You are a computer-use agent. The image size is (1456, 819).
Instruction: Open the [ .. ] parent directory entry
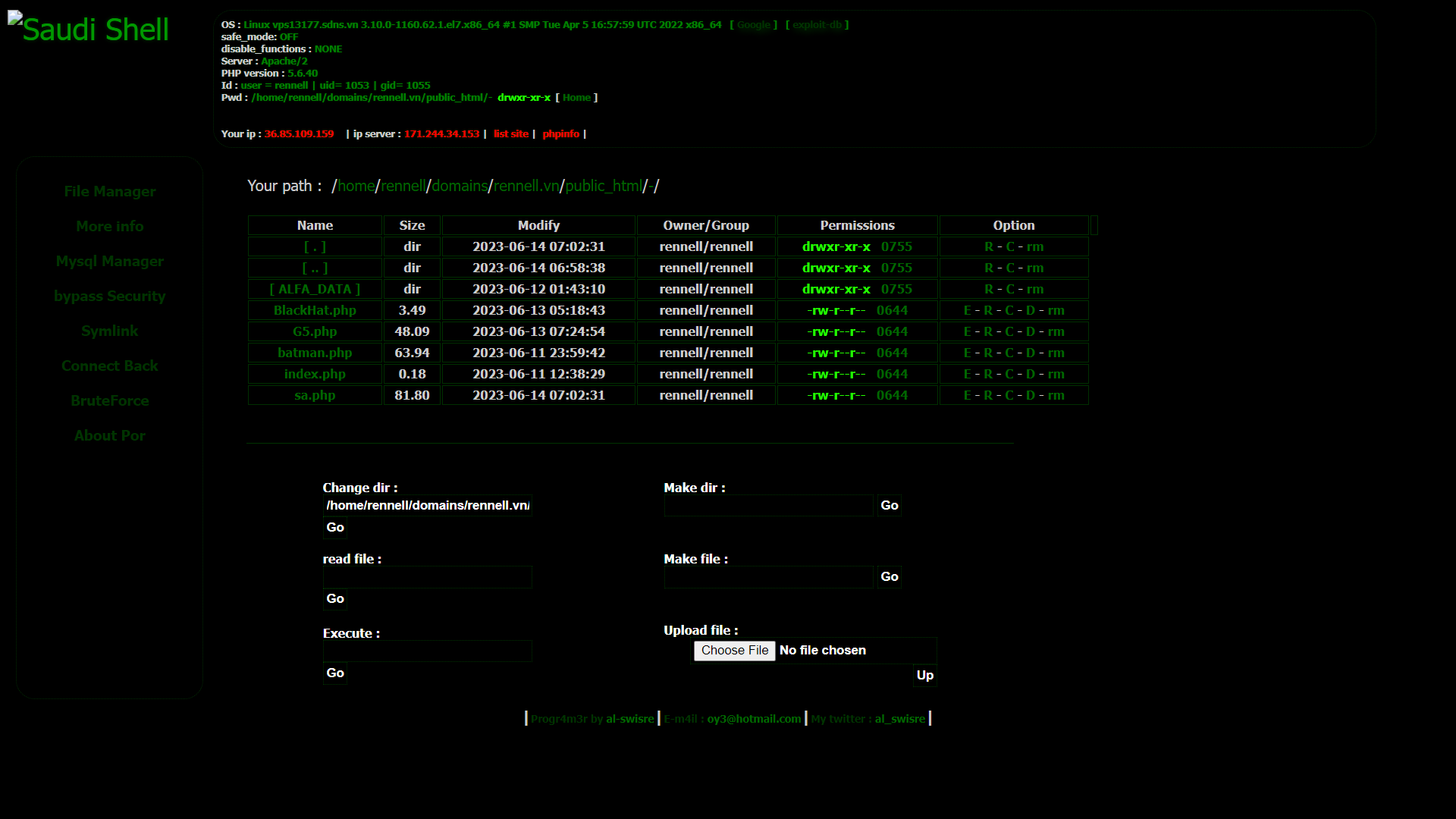(315, 268)
